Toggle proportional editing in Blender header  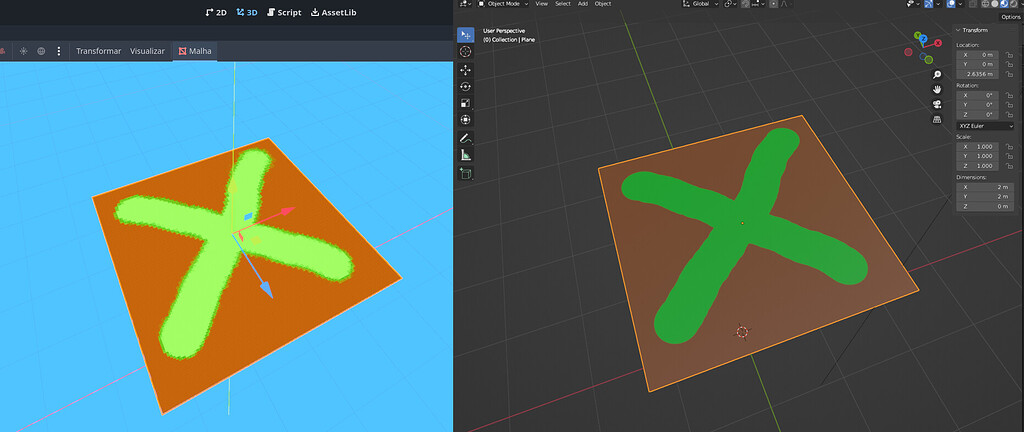[x=773, y=4]
